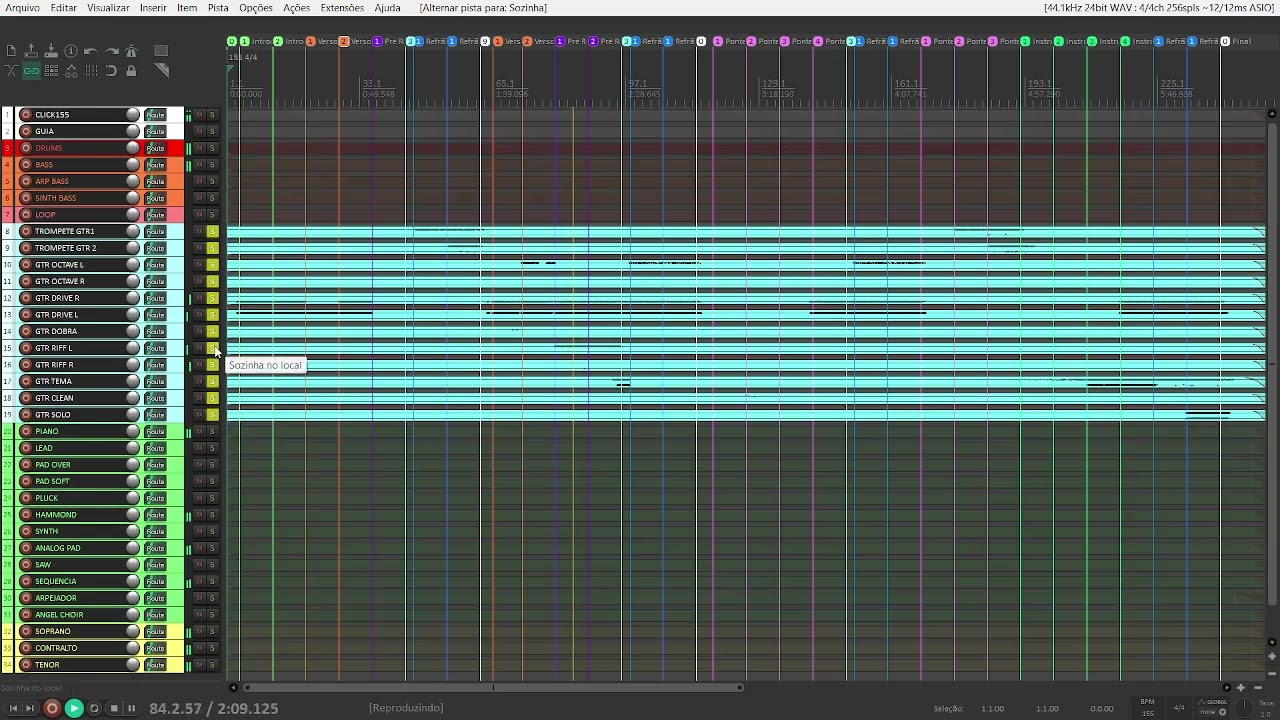Screen dimensions: 1280x720
Task: Open the Visualizar menu
Action: 108,8
